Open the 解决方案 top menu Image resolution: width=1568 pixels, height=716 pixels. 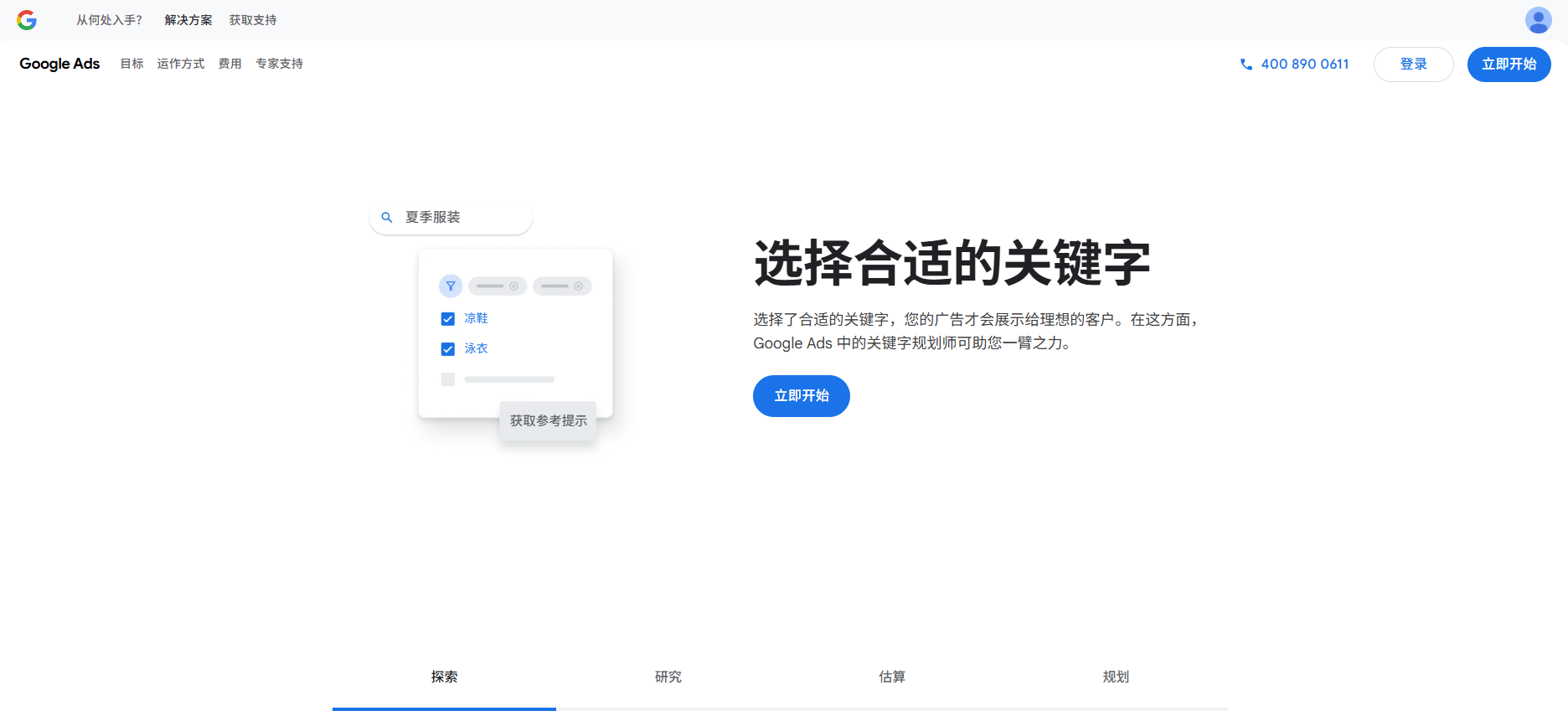(x=188, y=20)
